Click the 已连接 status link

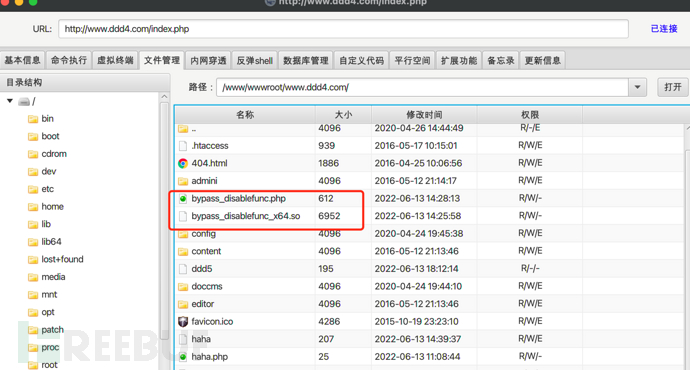click(x=664, y=29)
